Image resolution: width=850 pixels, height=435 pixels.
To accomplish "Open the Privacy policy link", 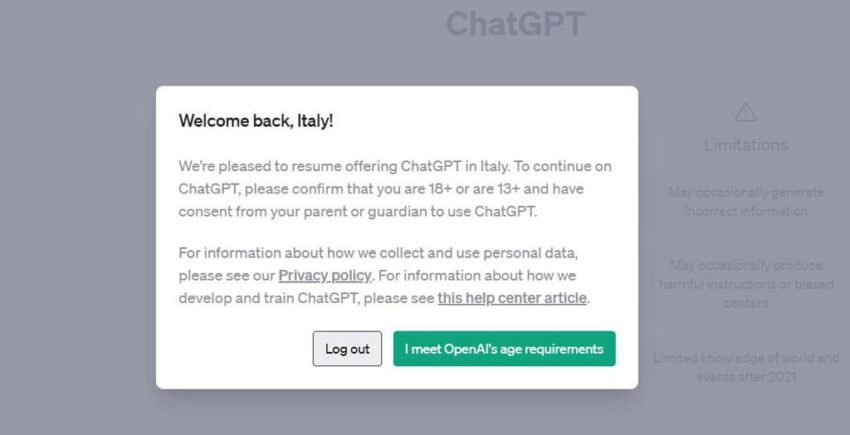I will pos(325,276).
